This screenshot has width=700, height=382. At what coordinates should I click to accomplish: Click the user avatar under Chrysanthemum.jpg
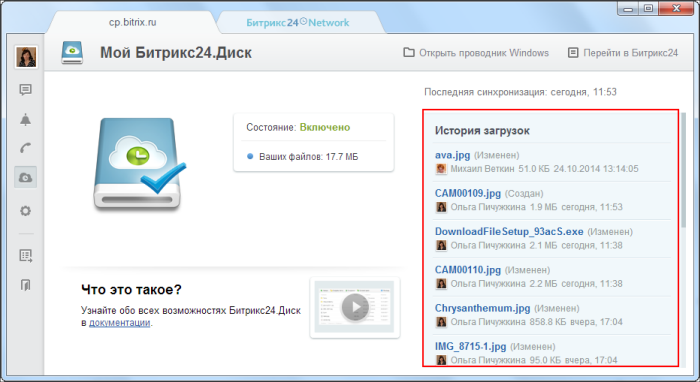click(441, 322)
